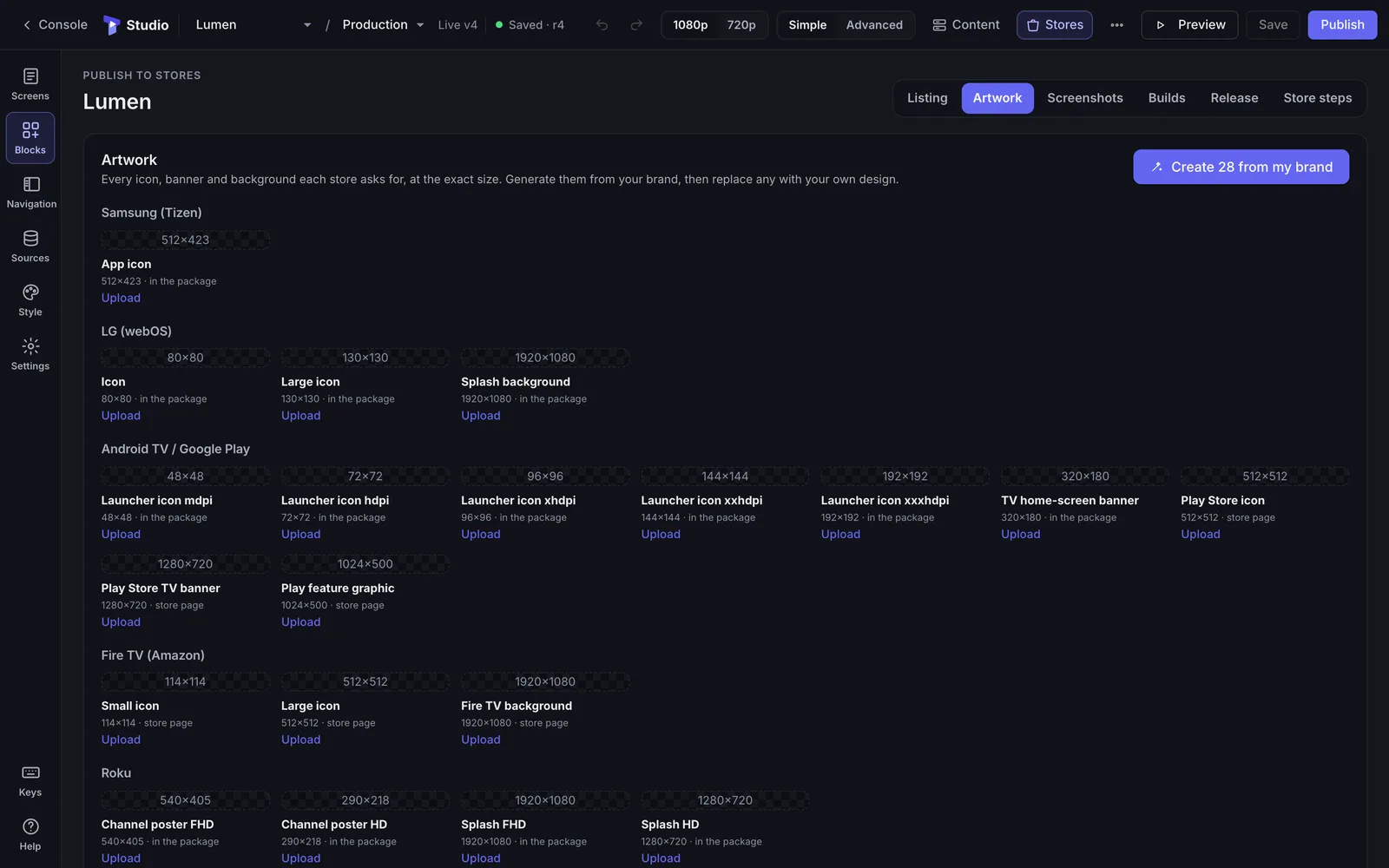Switch to the Release tab
Image resolution: width=1389 pixels, height=868 pixels.
click(x=1234, y=98)
